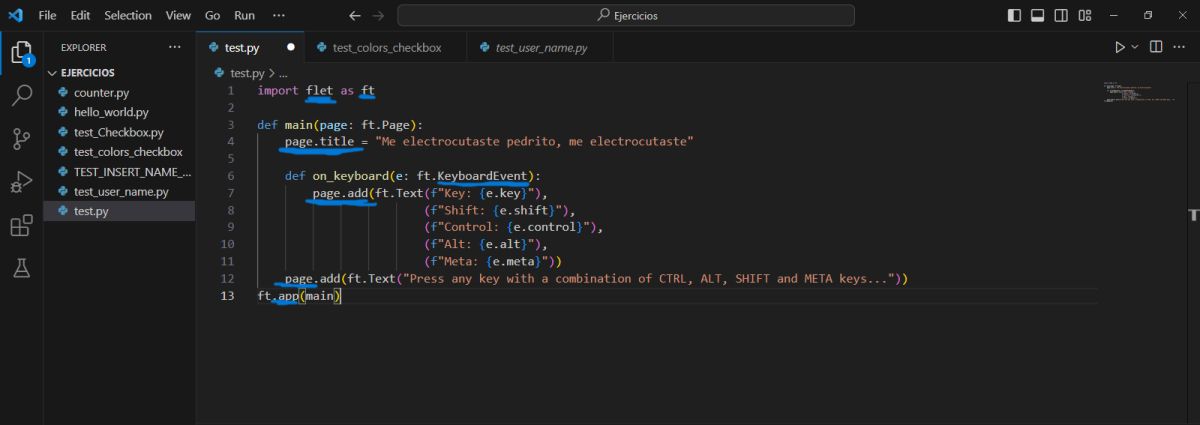This screenshot has width=1200, height=425.
Task: Open the Source Control view
Action: tap(21, 139)
